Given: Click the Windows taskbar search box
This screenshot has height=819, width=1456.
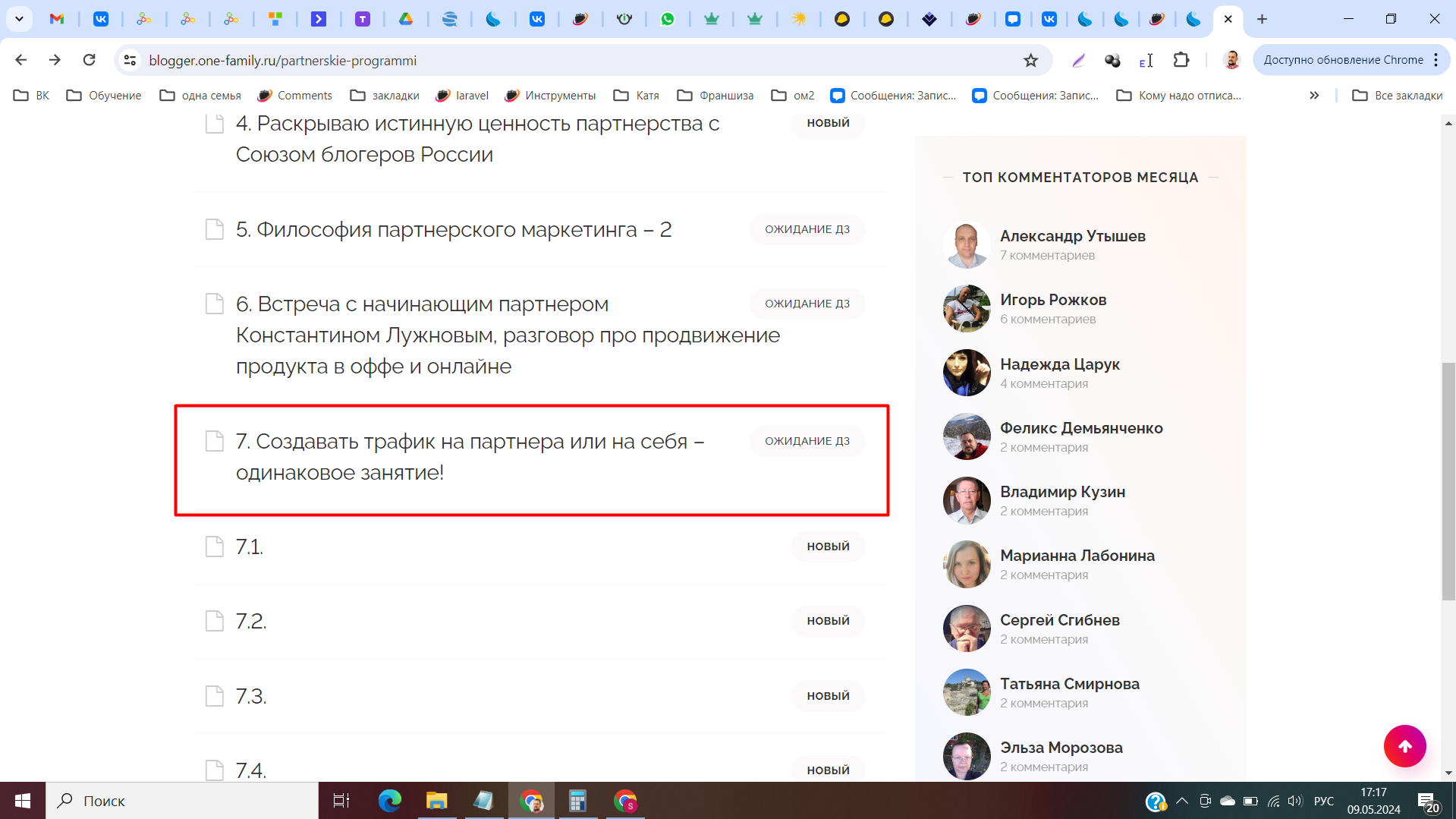Looking at the screenshot, I should tap(182, 801).
